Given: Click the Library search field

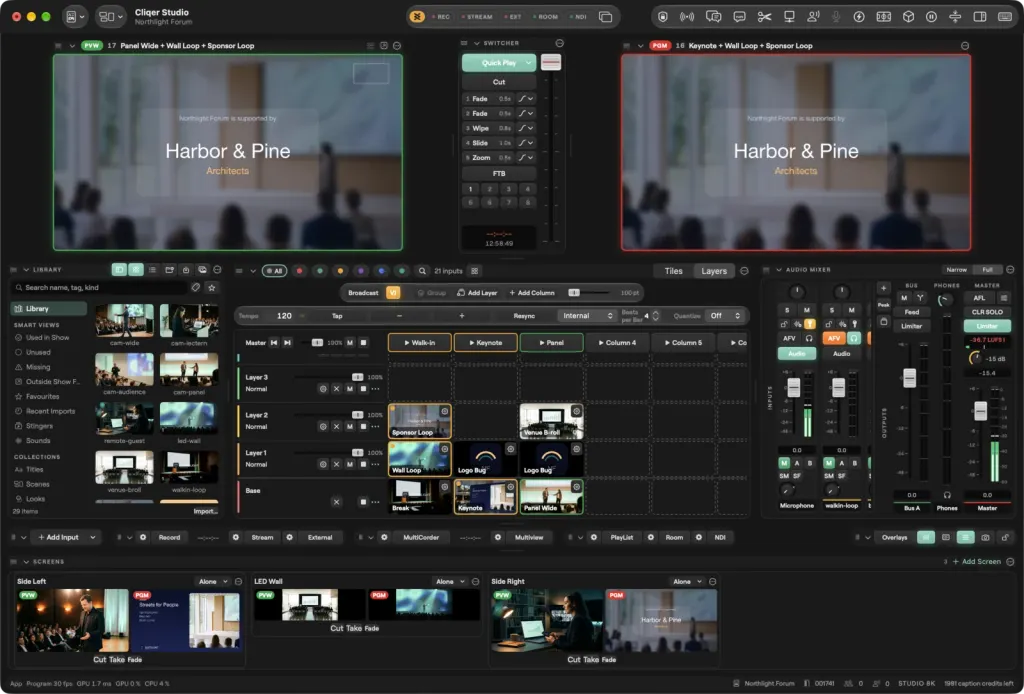Looking at the screenshot, I should (99, 287).
